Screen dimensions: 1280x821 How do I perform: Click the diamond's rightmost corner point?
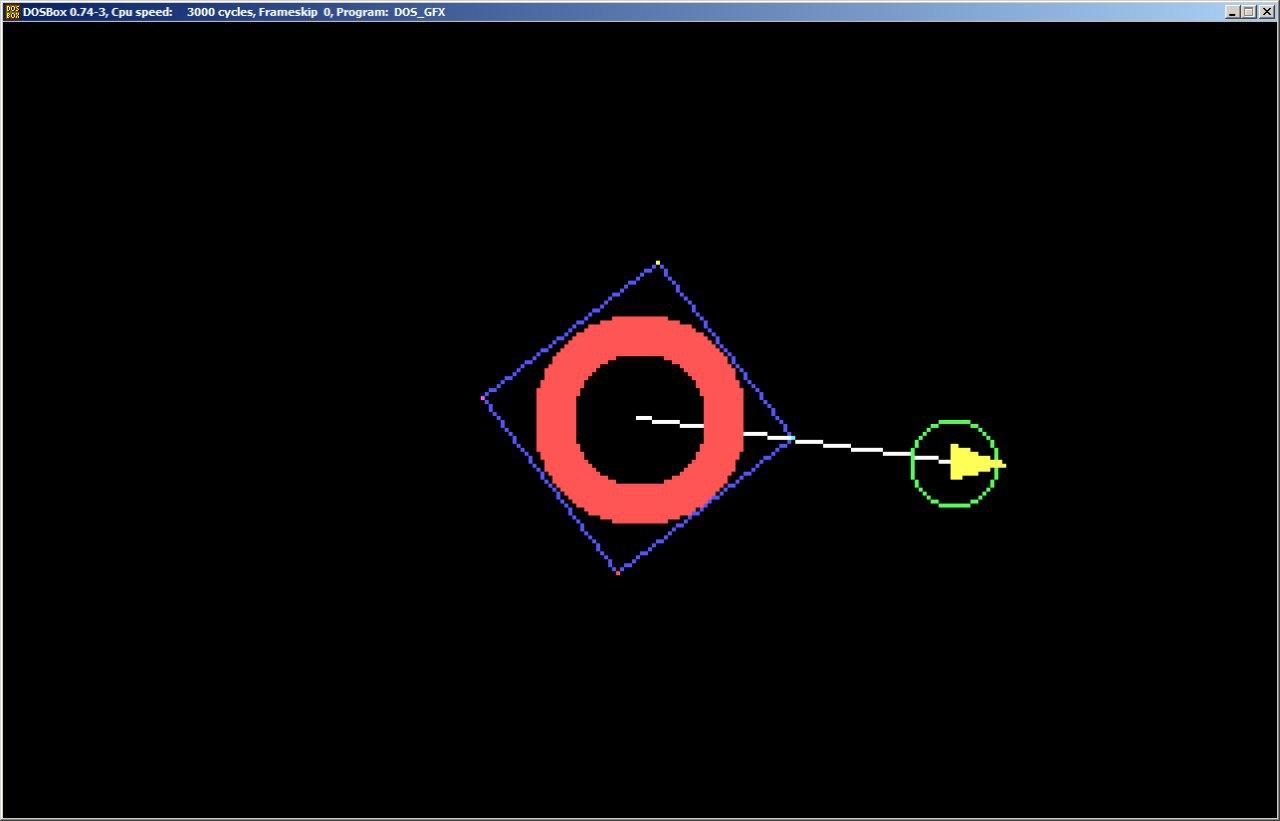tap(793, 437)
